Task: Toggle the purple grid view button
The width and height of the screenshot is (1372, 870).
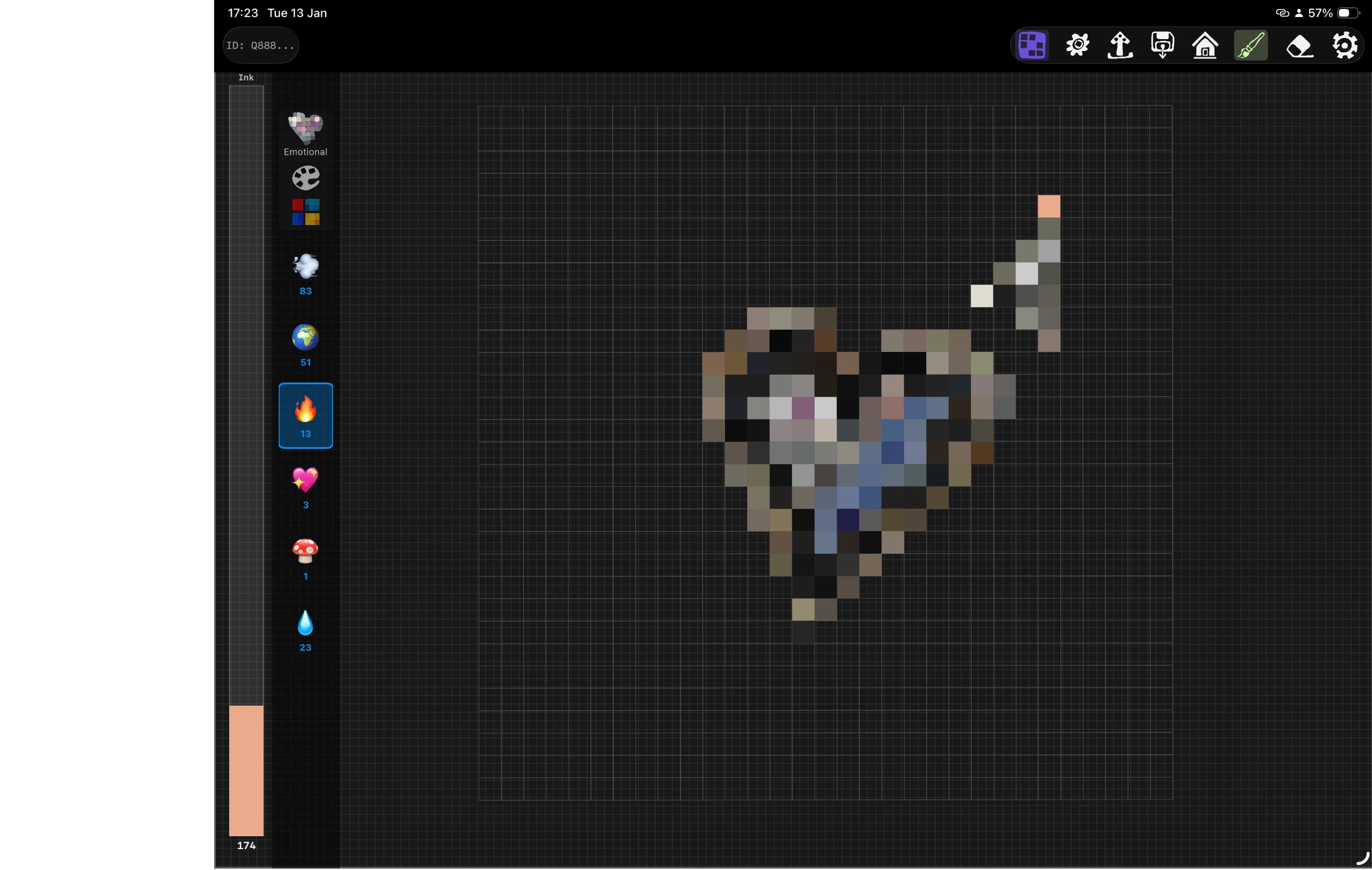Action: 1032,45
